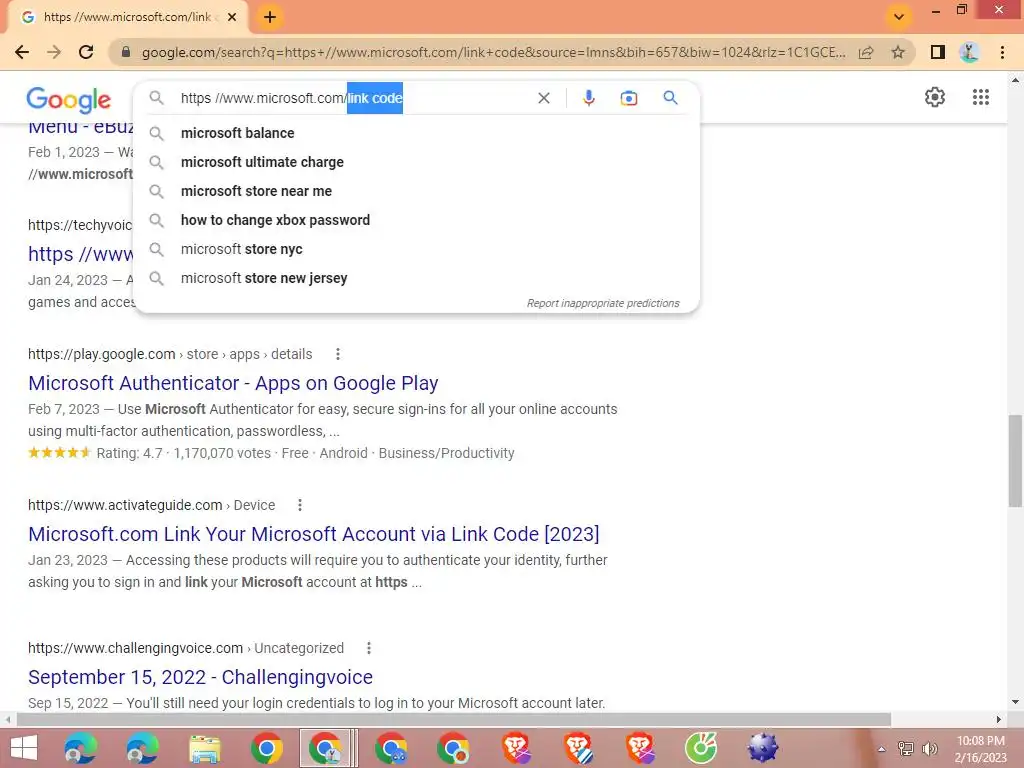Open the spiky blue ball taskbar app

click(763, 748)
